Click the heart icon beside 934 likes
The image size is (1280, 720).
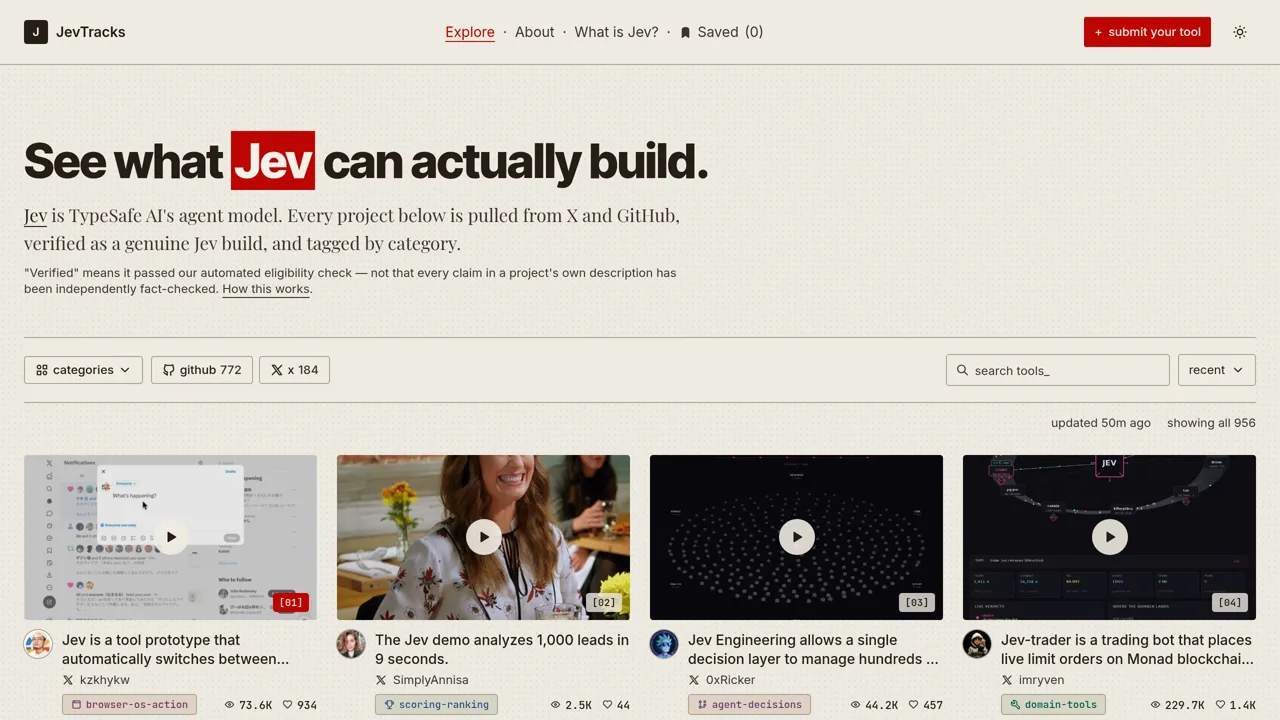click(287, 705)
